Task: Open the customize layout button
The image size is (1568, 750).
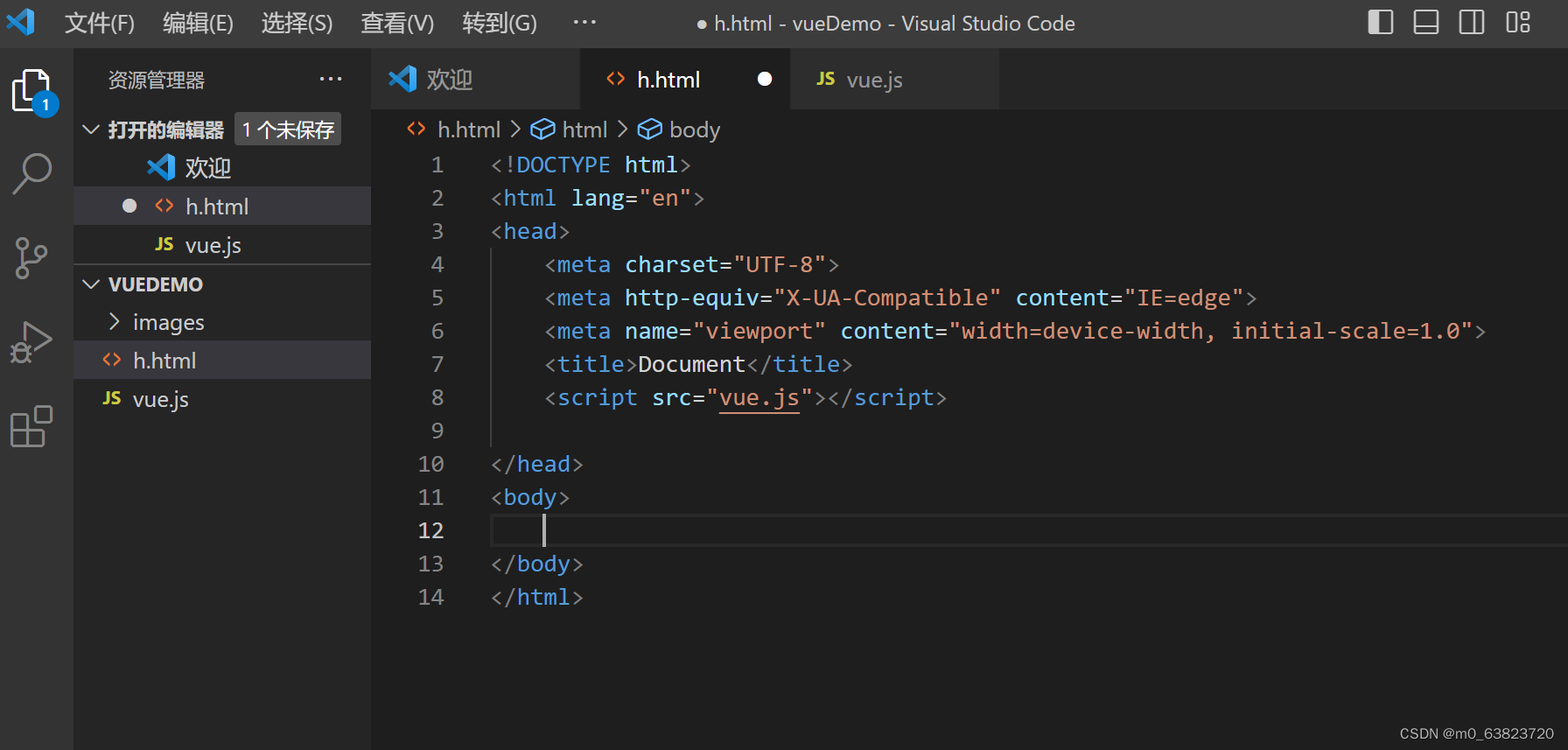Action: (x=1518, y=22)
